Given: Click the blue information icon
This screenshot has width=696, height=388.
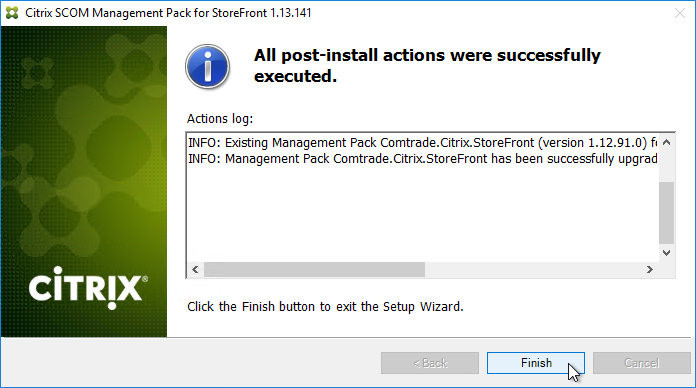Looking at the screenshot, I should [x=207, y=67].
